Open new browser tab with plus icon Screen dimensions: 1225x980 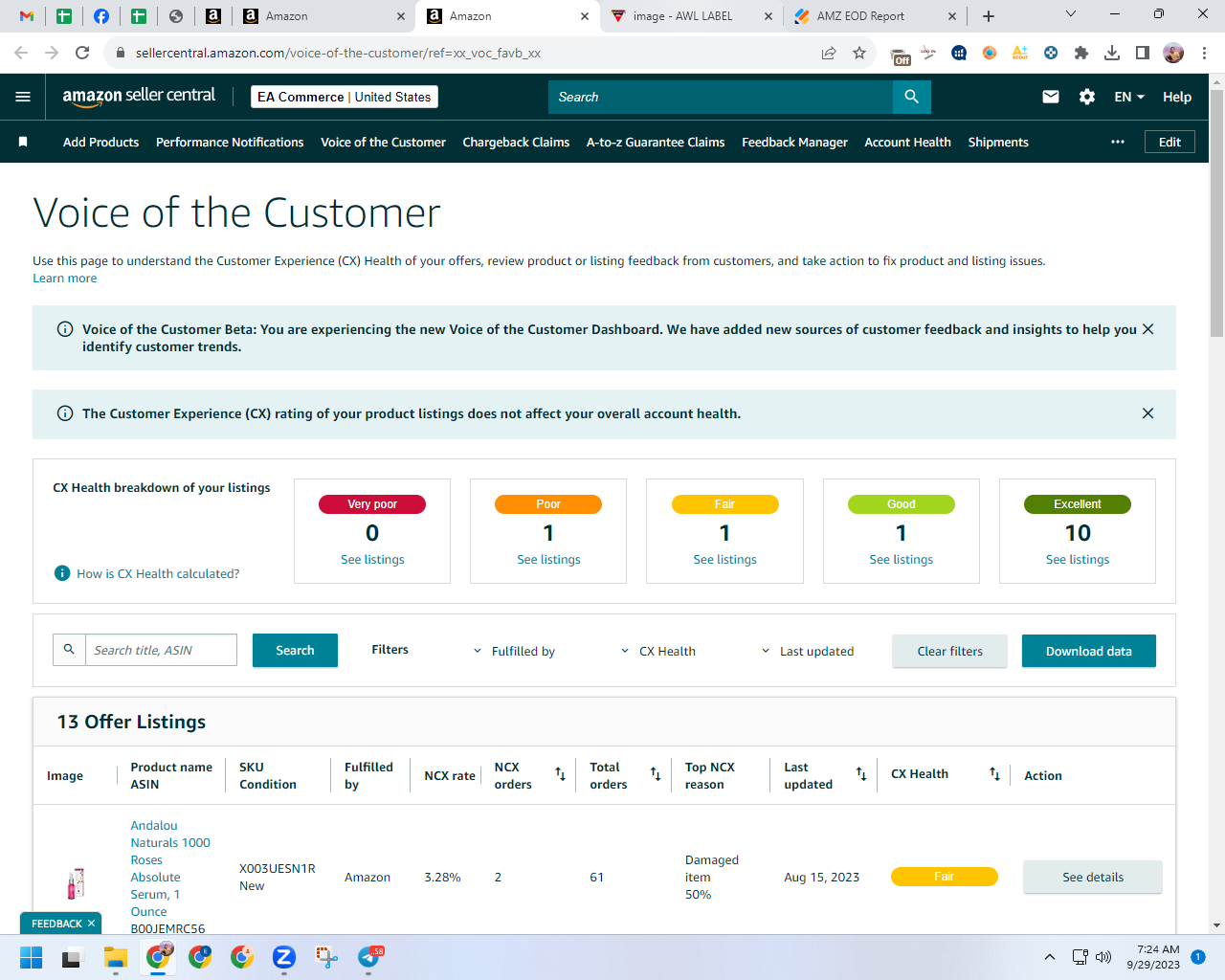click(x=989, y=16)
